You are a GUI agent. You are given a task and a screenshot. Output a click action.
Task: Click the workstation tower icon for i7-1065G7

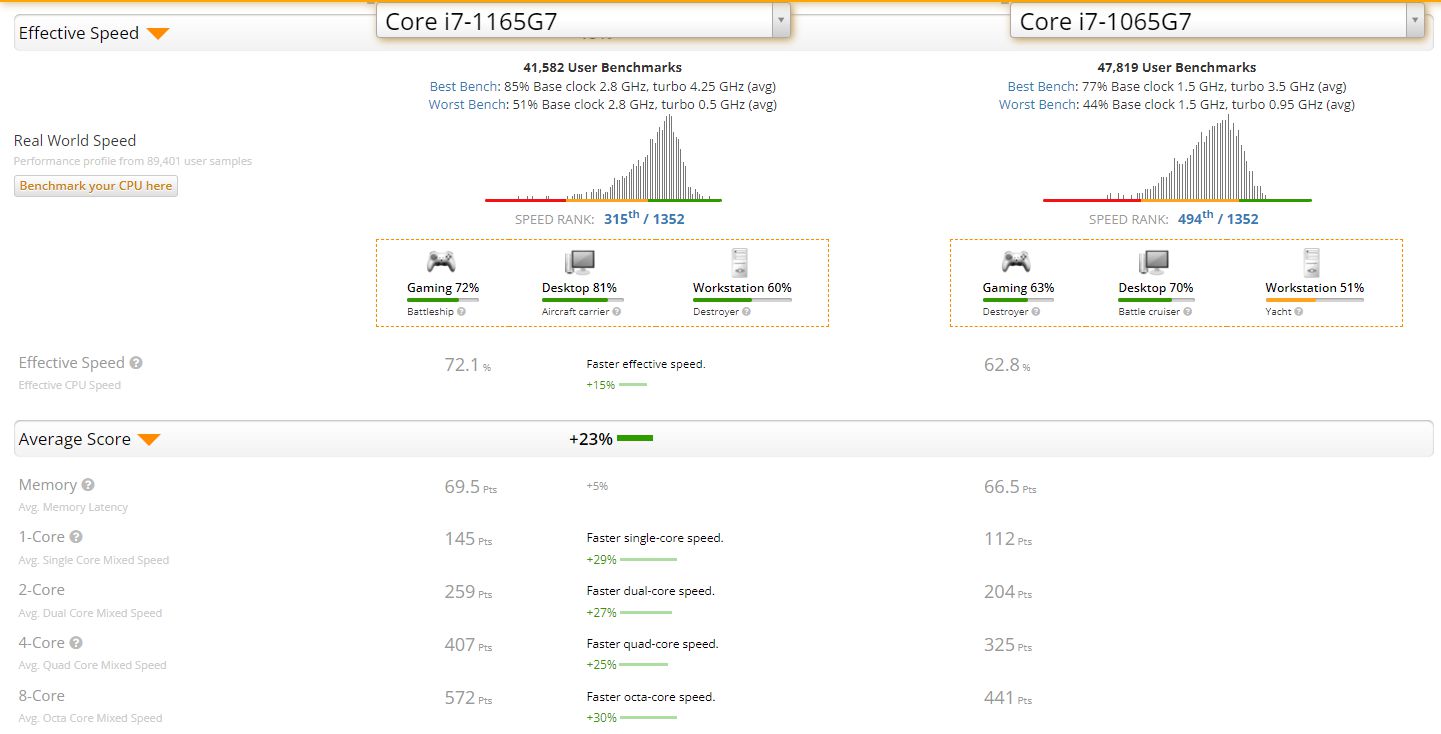tap(1313, 262)
